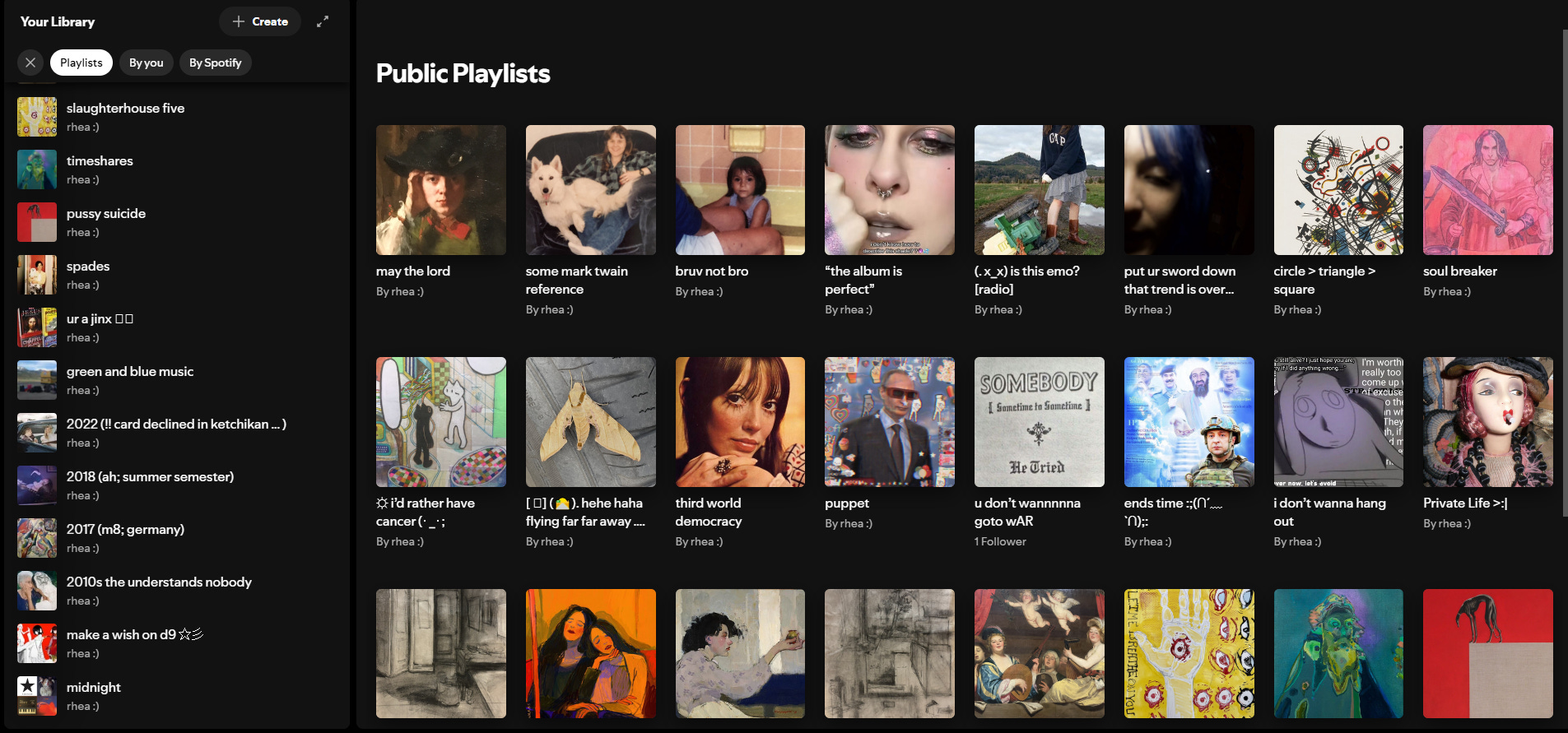Open i don't wanna hang out cover
The image size is (1568, 733).
(1338, 422)
